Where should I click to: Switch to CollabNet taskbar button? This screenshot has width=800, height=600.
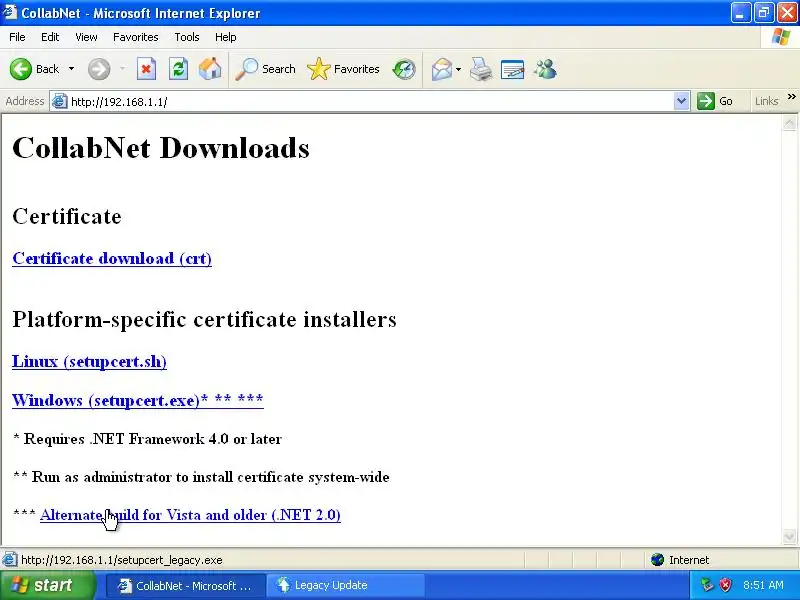tap(186, 585)
